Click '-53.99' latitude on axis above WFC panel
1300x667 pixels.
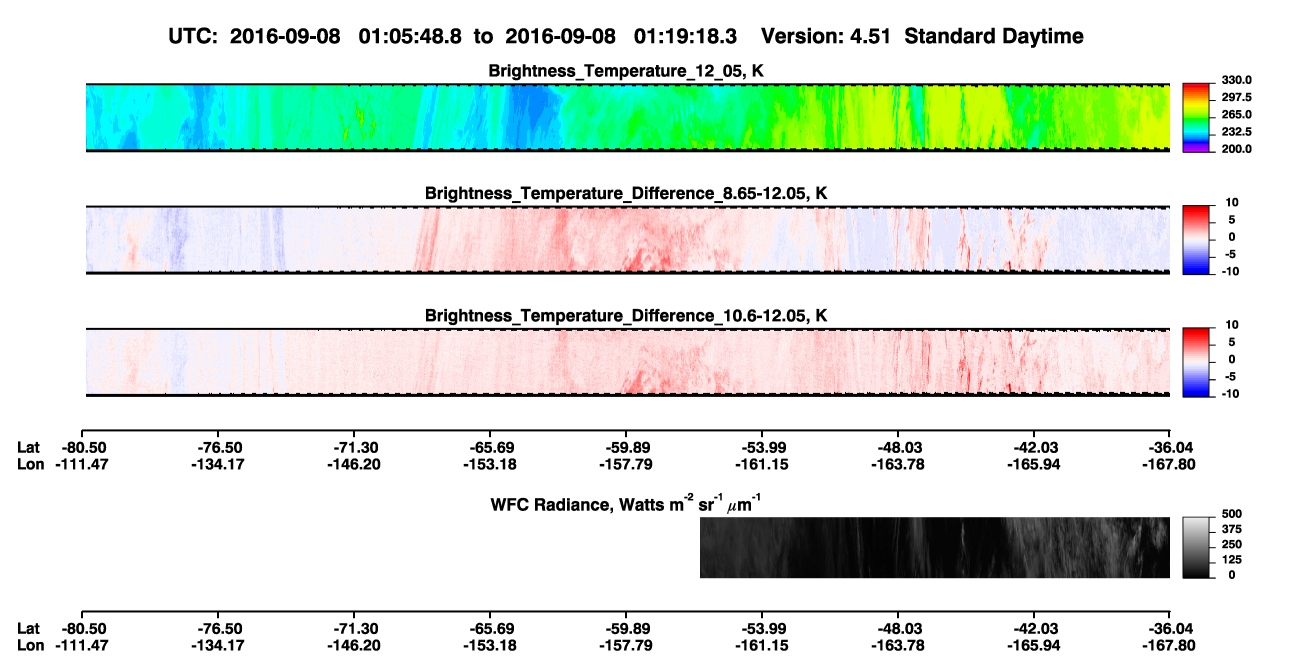(x=763, y=447)
